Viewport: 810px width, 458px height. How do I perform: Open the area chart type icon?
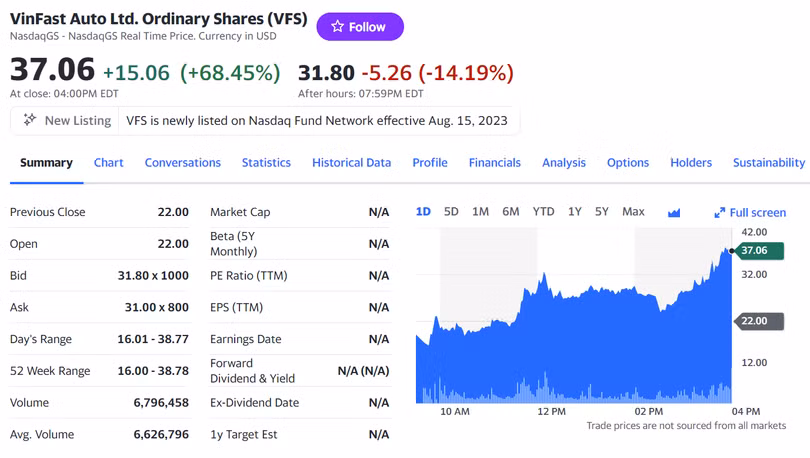click(x=674, y=212)
